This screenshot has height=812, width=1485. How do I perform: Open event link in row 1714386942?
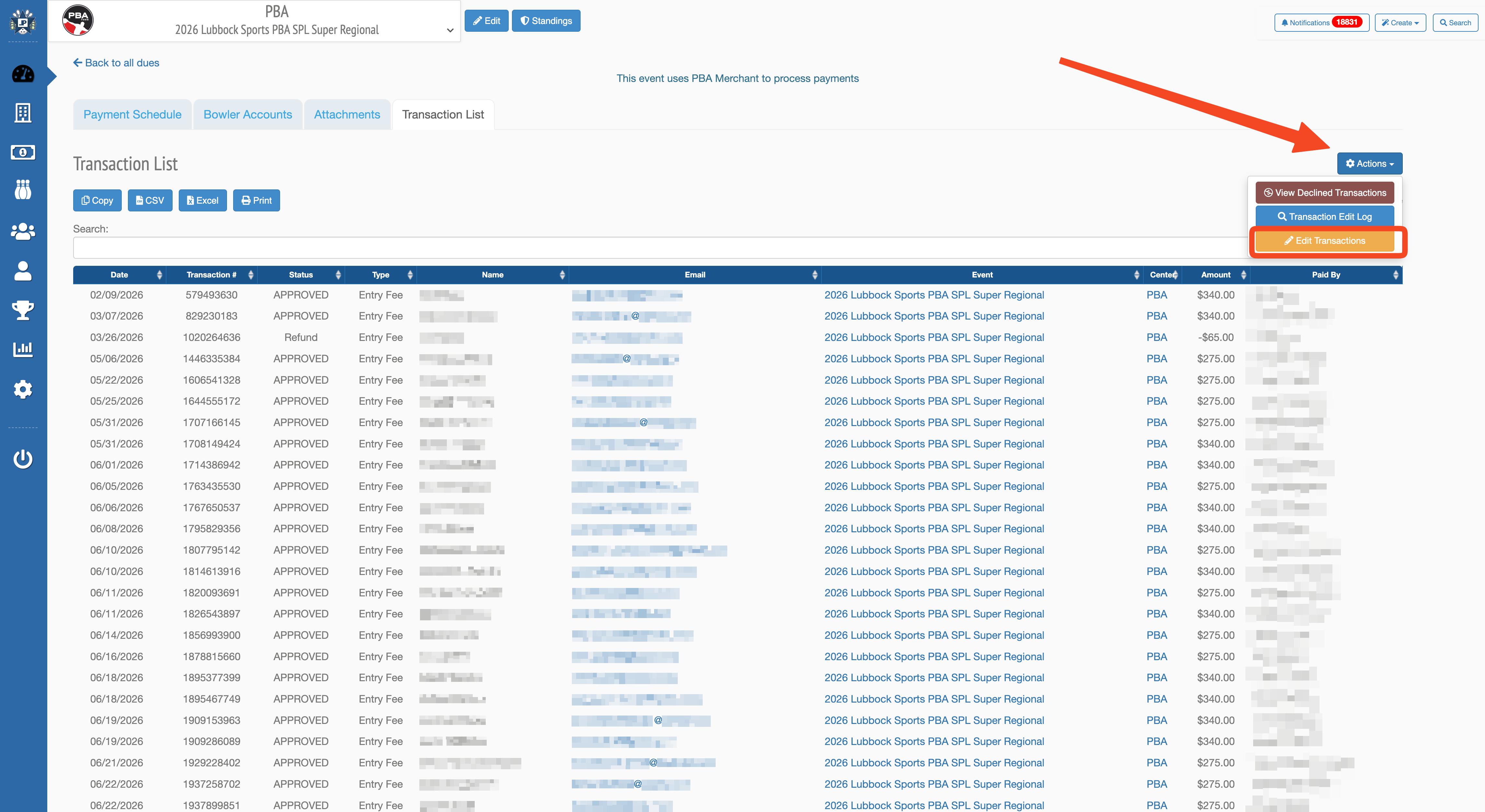934,465
